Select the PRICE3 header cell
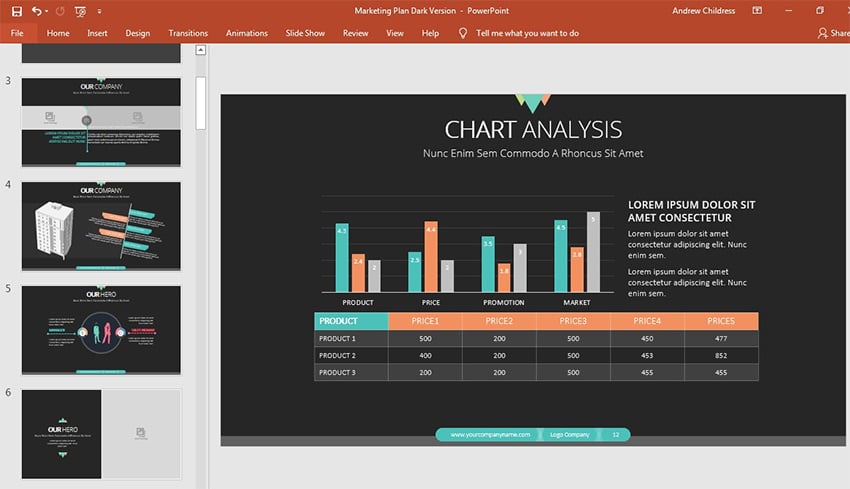This screenshot has height=489, width=850. (x=573, y=321)
